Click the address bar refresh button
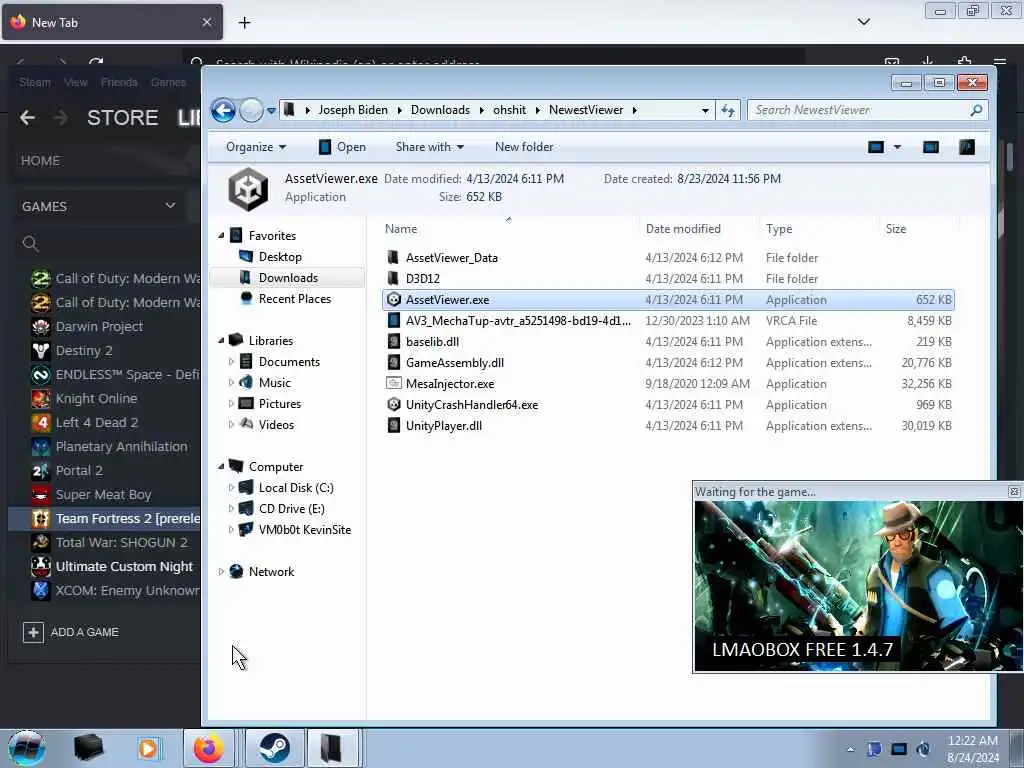 [x=728, y=110]
